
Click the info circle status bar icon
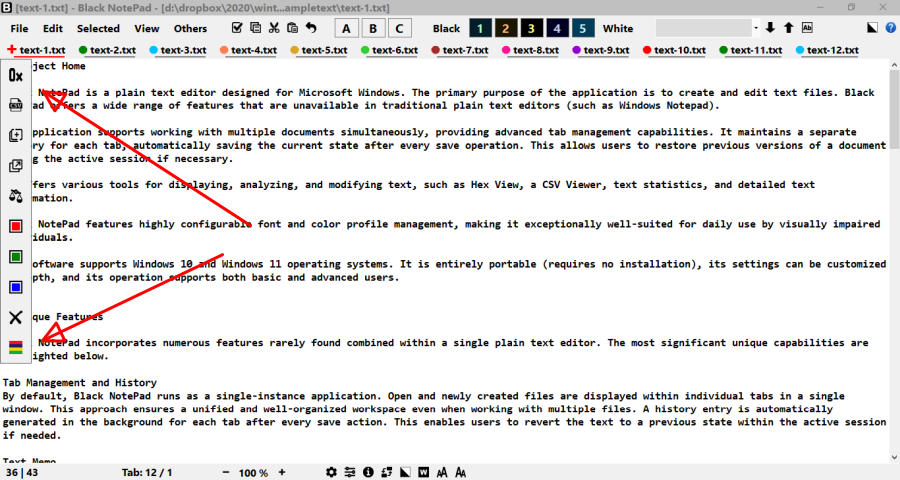(x=368, y=472)
